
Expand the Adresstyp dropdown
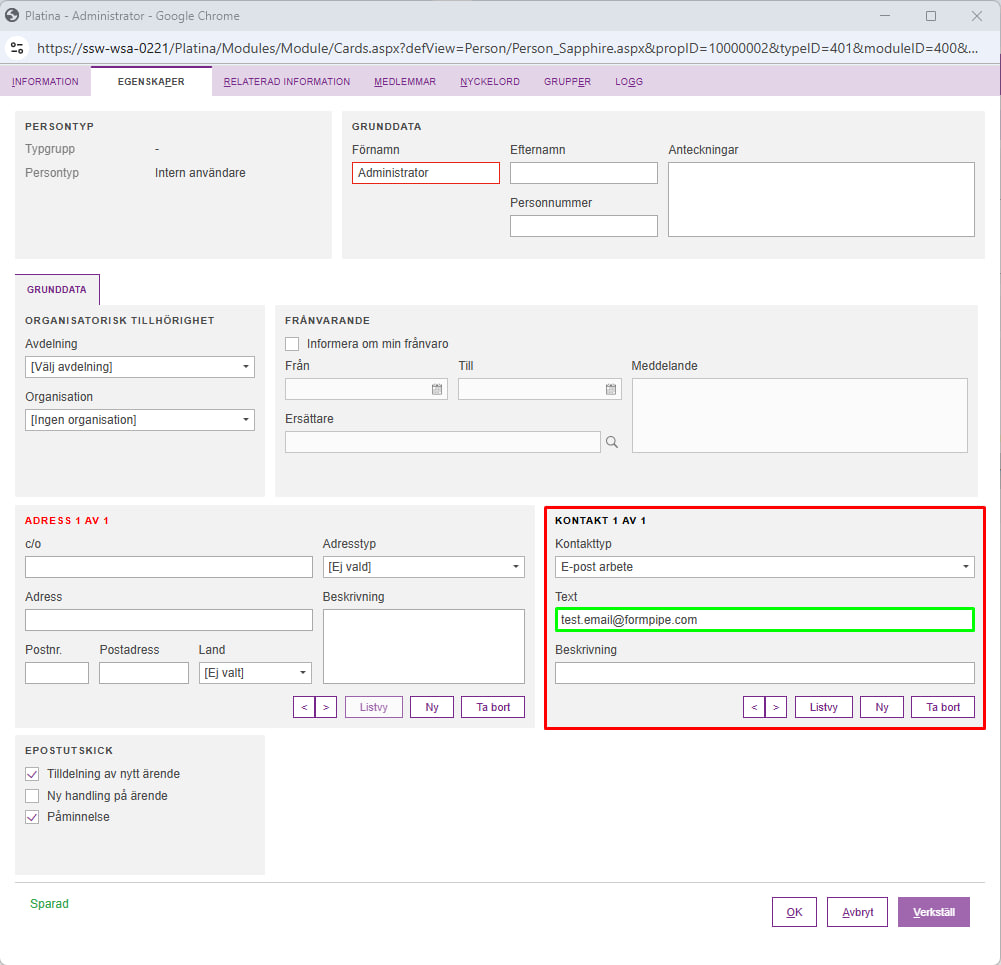pos(424,567)
